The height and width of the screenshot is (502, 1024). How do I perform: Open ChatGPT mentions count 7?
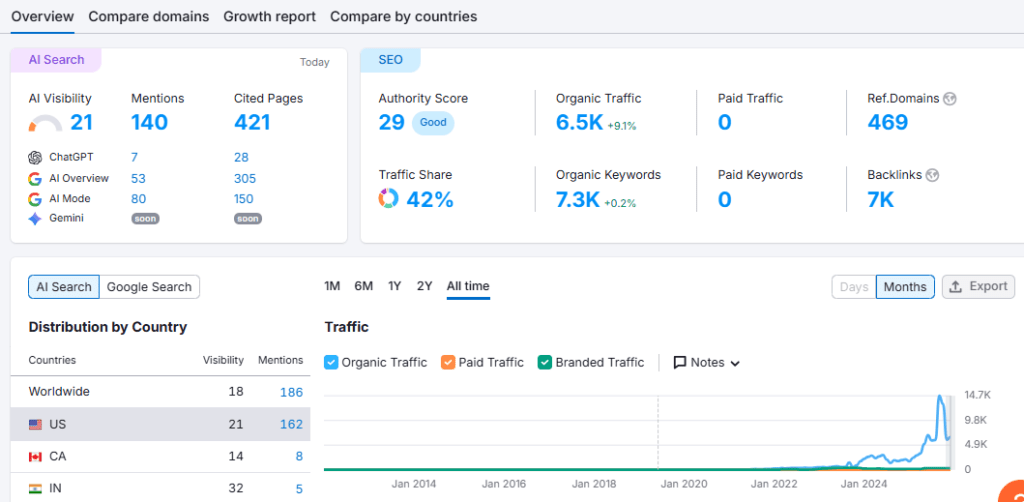(x=134, y=157)
